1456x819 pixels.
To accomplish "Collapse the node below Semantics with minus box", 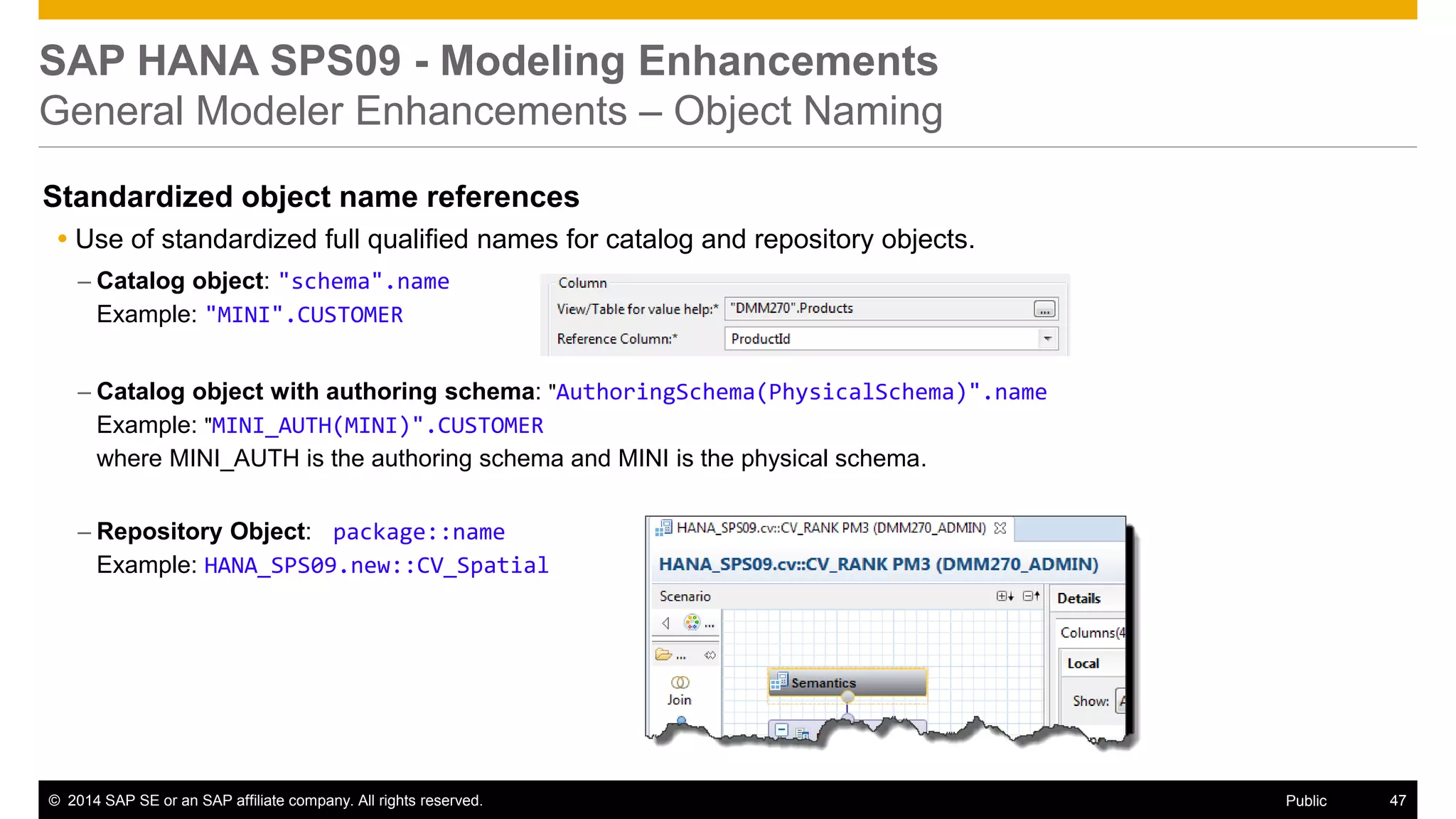I will (781, 729).
